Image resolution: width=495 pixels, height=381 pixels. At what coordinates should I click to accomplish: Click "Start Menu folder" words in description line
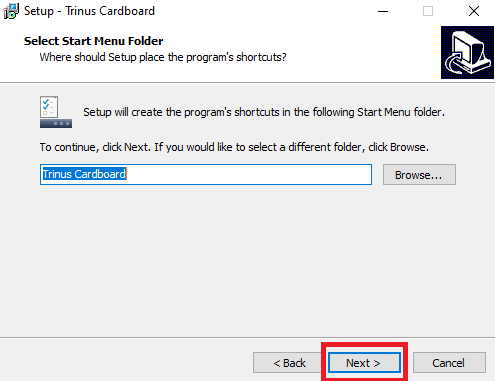(x=399, y=112)
